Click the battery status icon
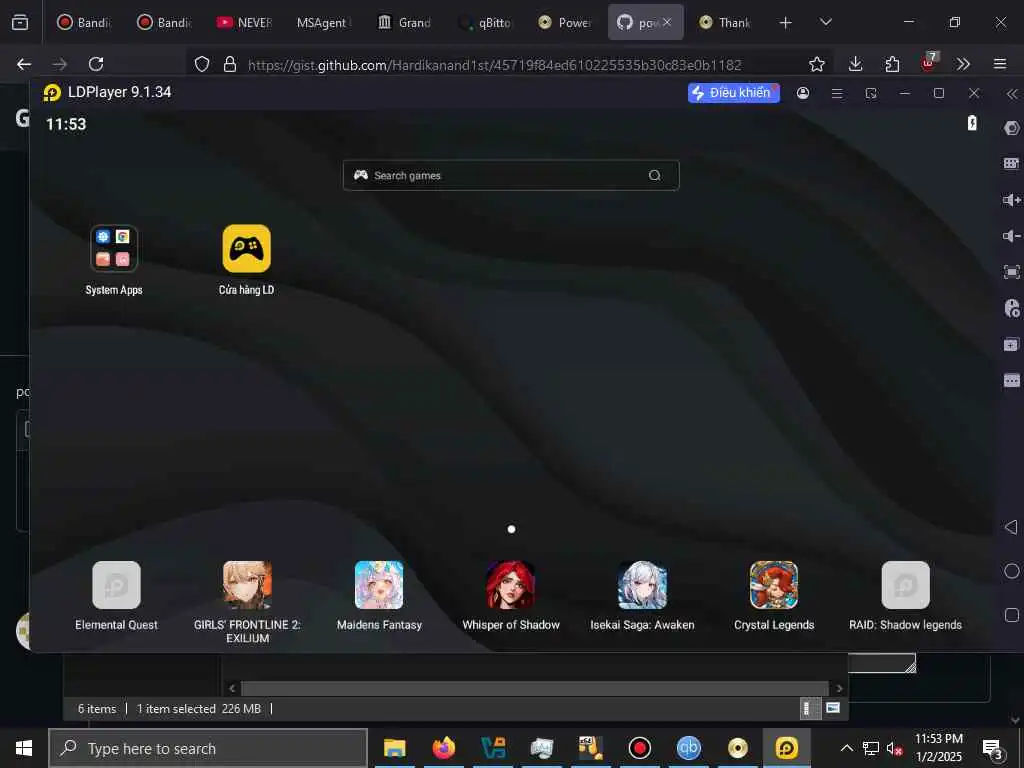 972,123
